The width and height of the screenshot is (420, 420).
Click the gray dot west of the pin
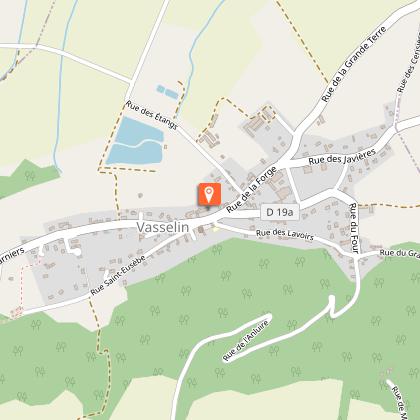point(140,195)
